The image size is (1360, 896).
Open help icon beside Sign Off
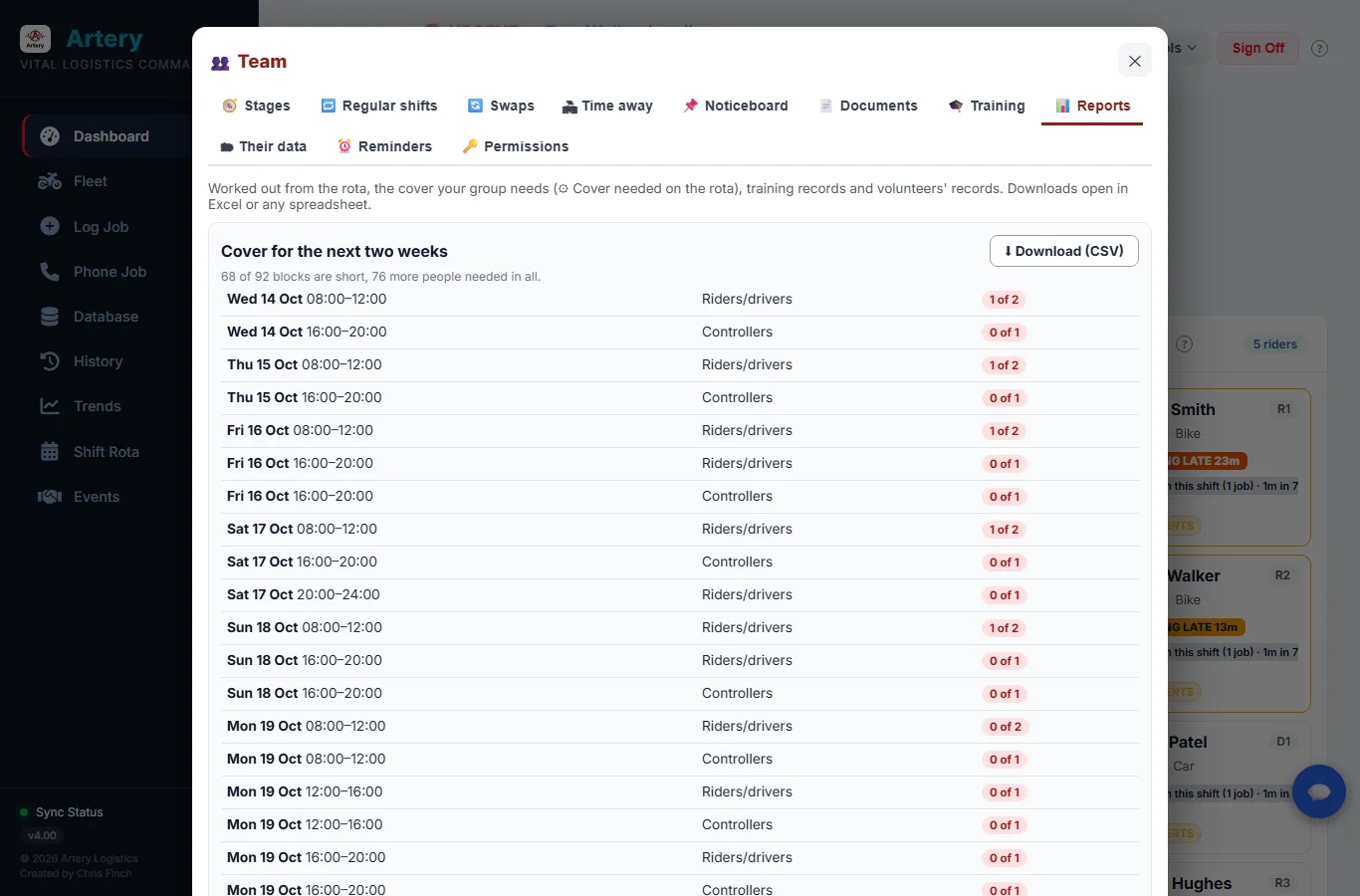click(1320, 48)
